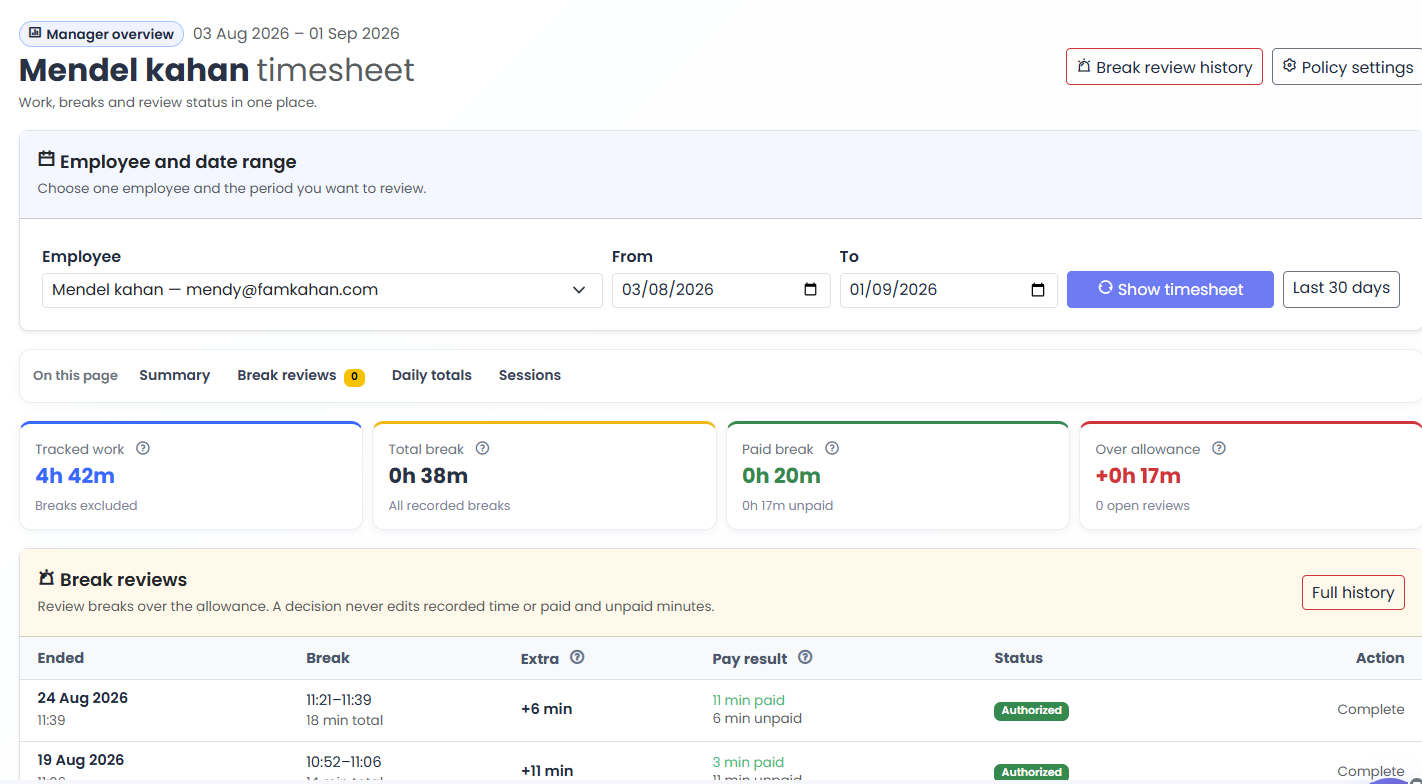Screen dimensions: 1422x784
Task: Click the Break reviews count badge
Action: point(354,377)
